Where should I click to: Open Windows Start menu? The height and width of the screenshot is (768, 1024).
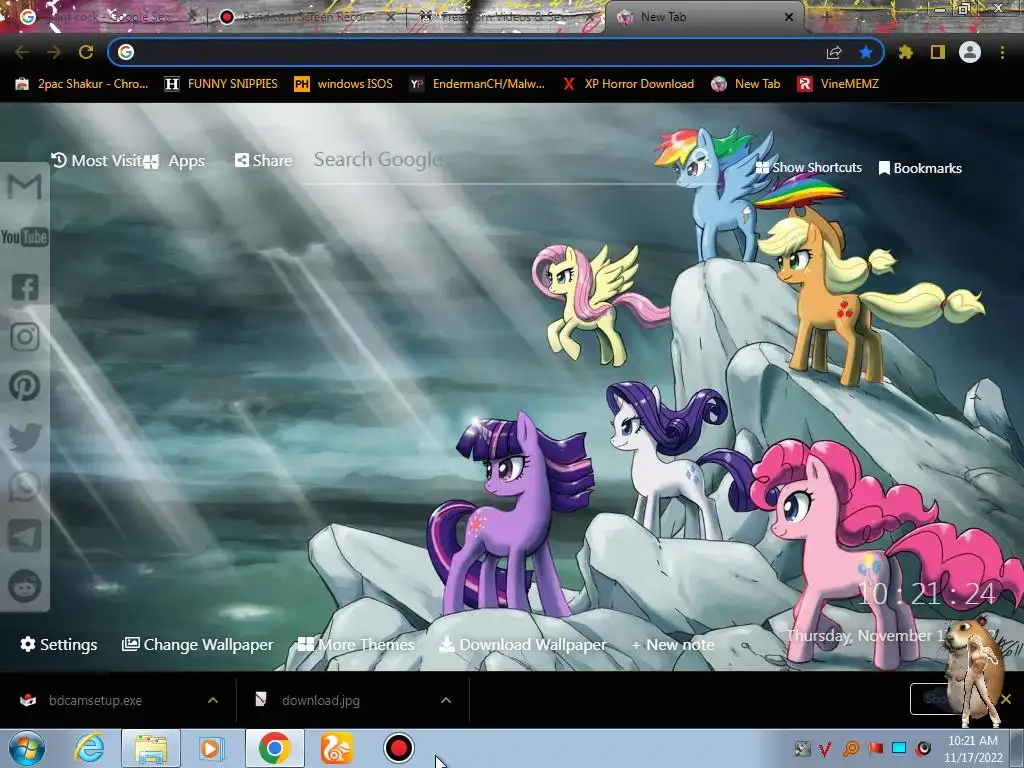point(27,748)
